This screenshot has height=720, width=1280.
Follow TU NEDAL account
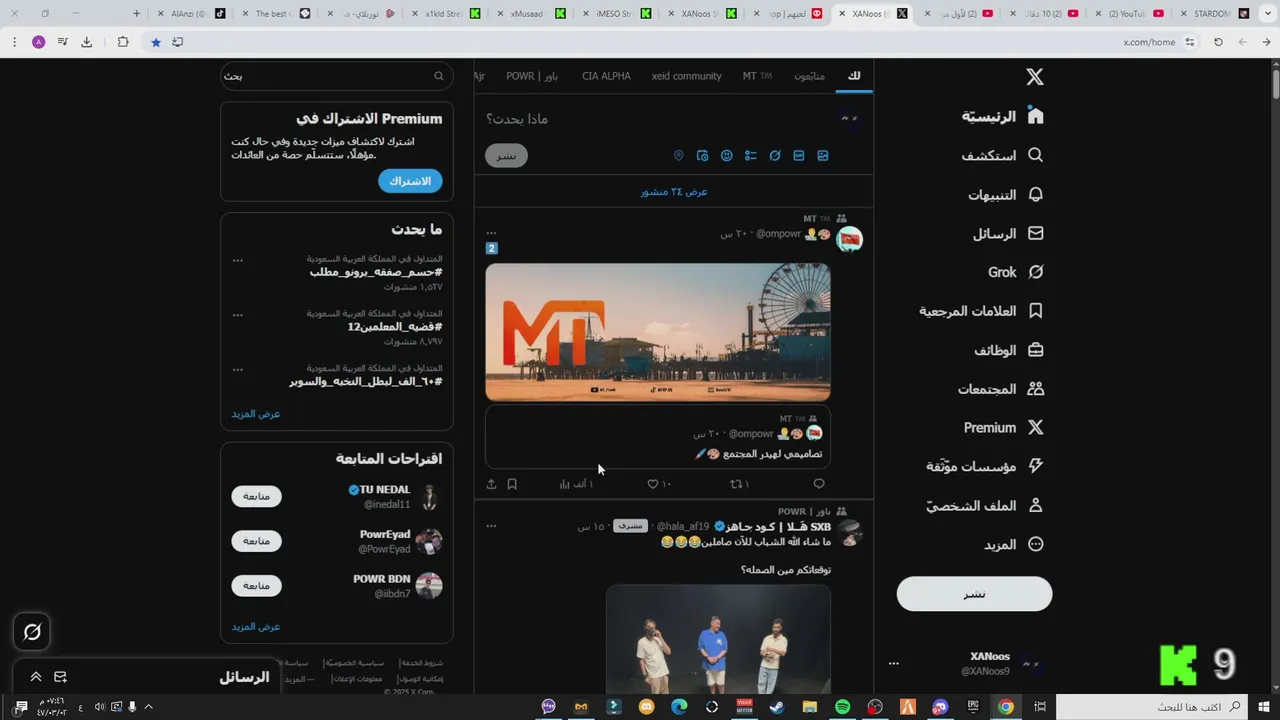(257, 496)
